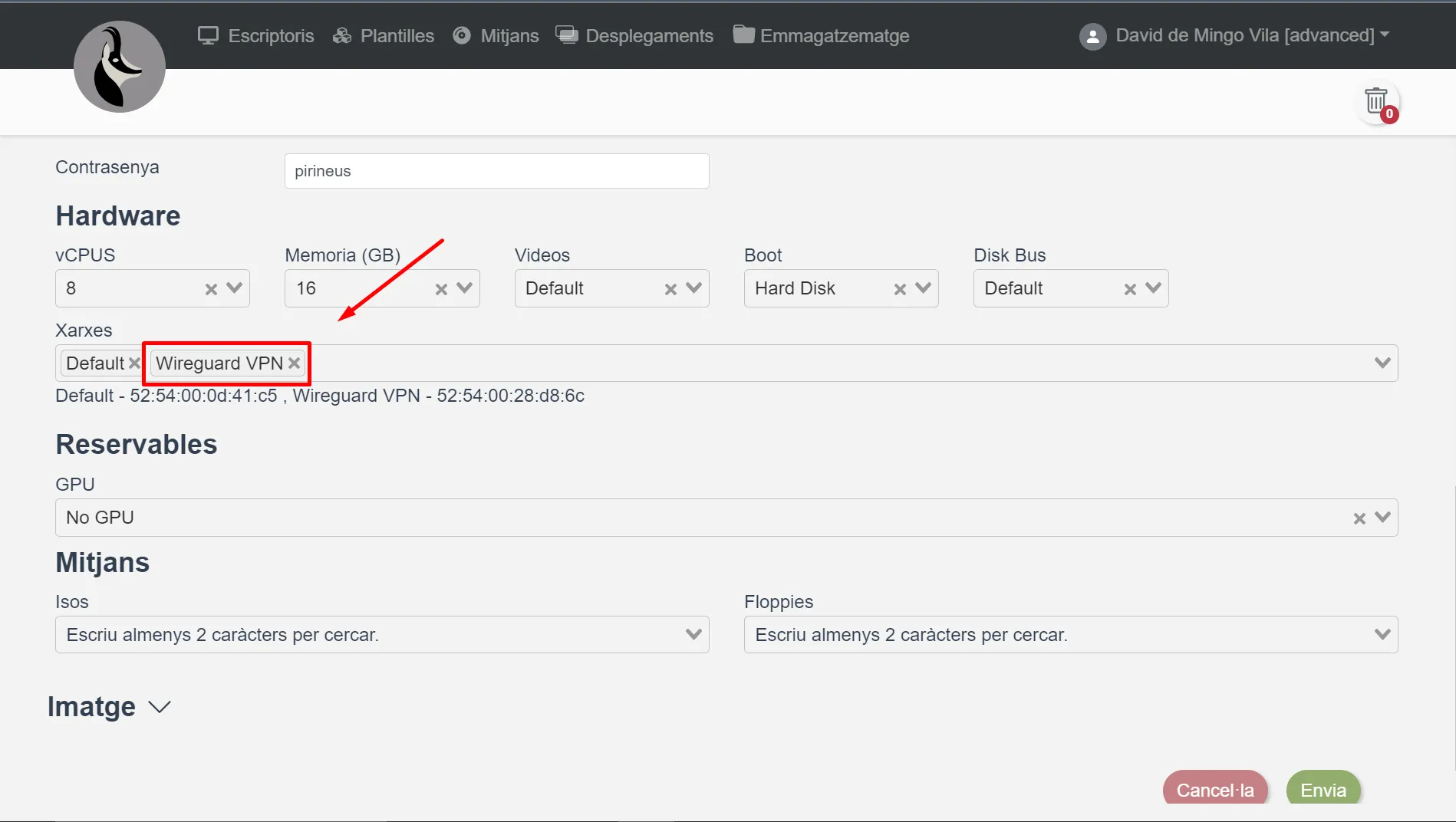This screenshot has height=822, width=1456.
Task: Clear the vCPUS selection
Action: (211, 289)
